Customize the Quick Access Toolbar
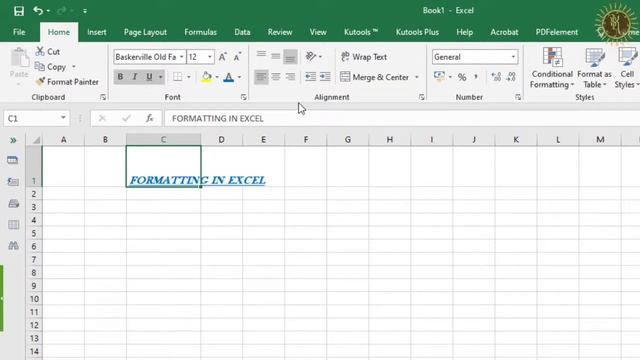The image size is (640, 360). [85, 11]
